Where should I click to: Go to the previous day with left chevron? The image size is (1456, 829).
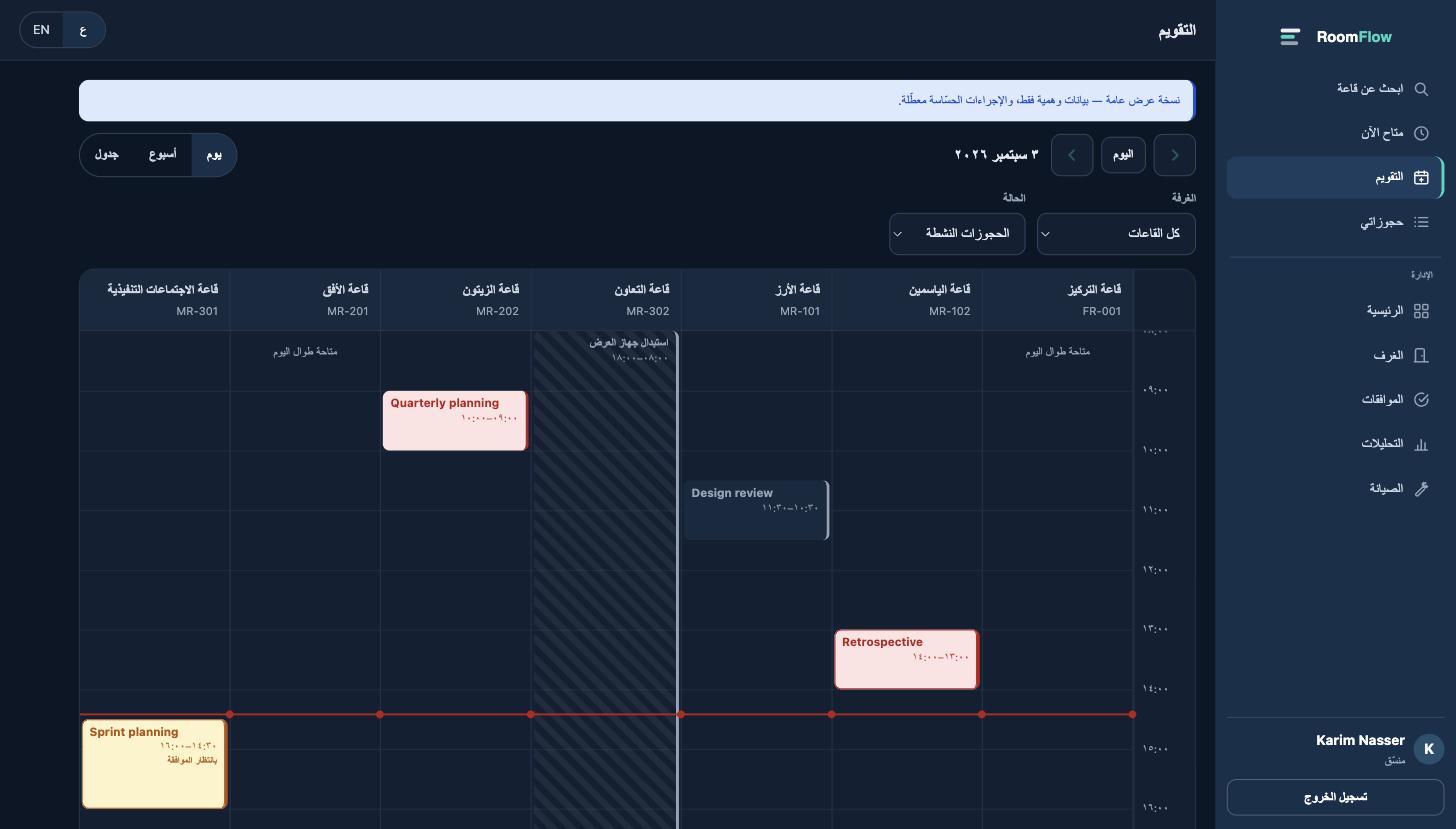[x=1072, y=155]
